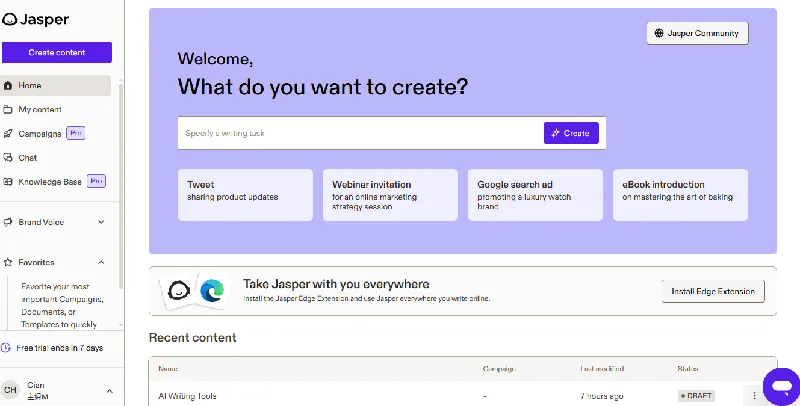Click the Jasper smiley extension icon

tap(179, 291)
